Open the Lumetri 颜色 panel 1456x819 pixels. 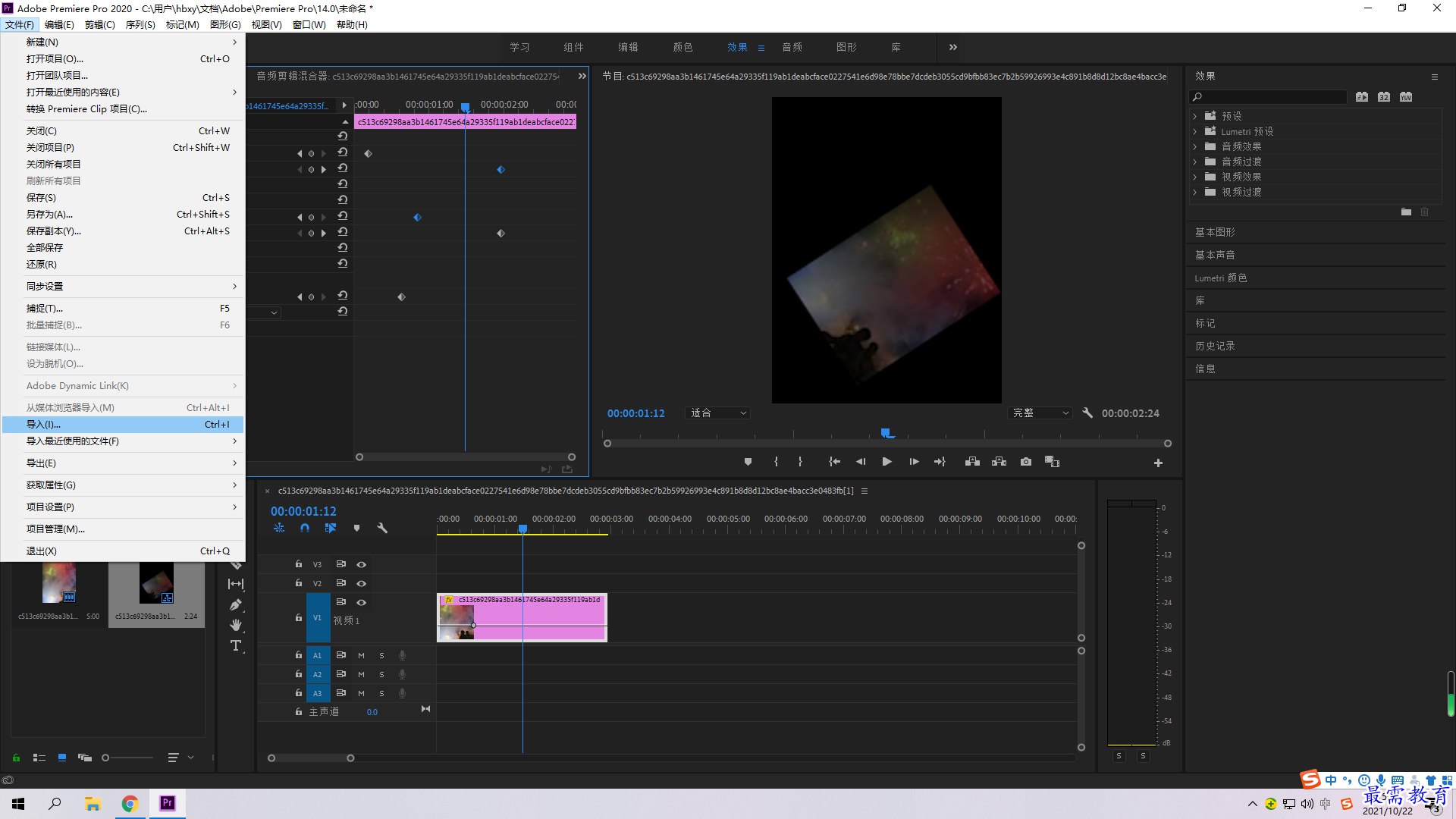pos(1221,278)
